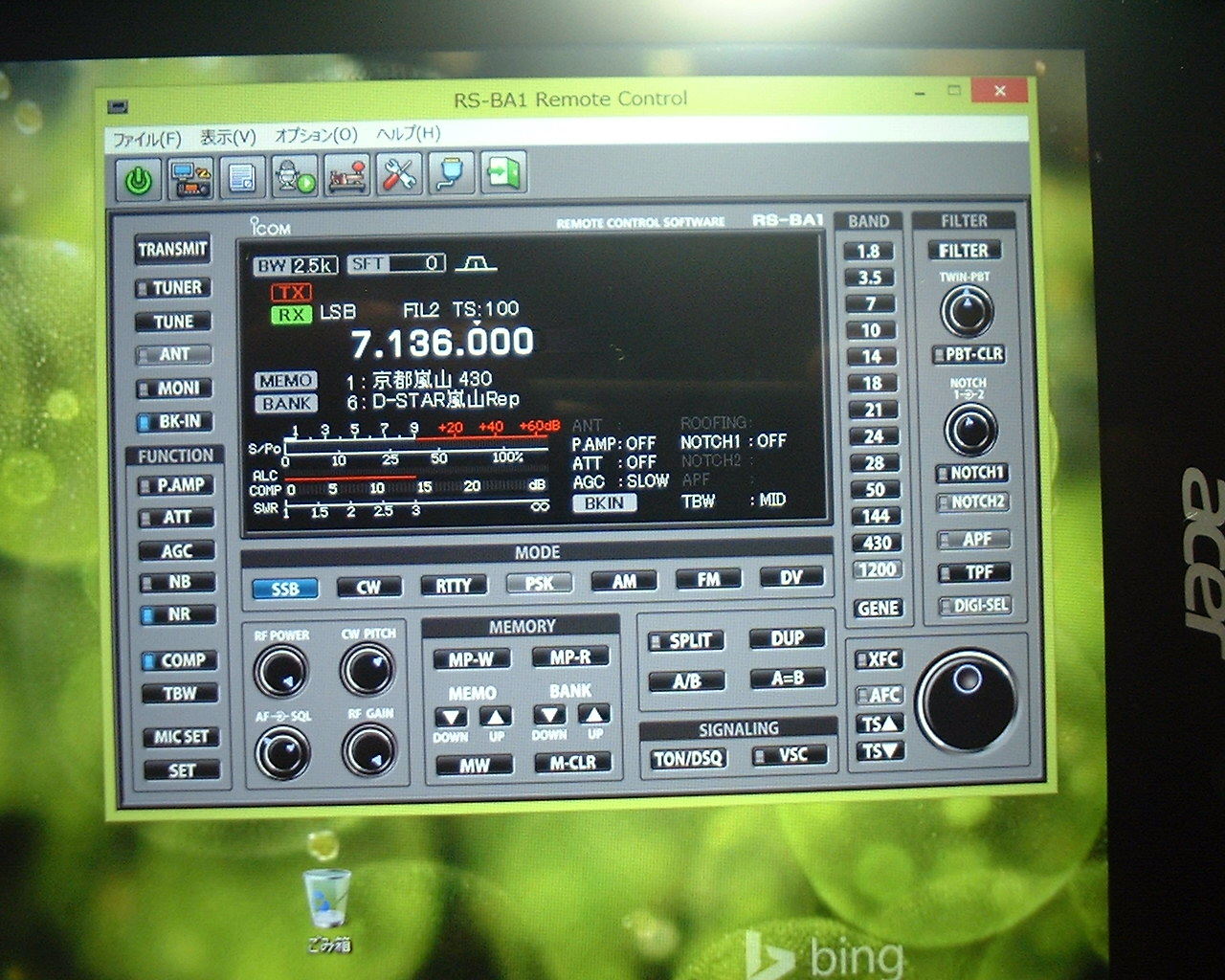Screen dimensions: 1225x980
Task: Select DV mode
Action: [791, 577]
